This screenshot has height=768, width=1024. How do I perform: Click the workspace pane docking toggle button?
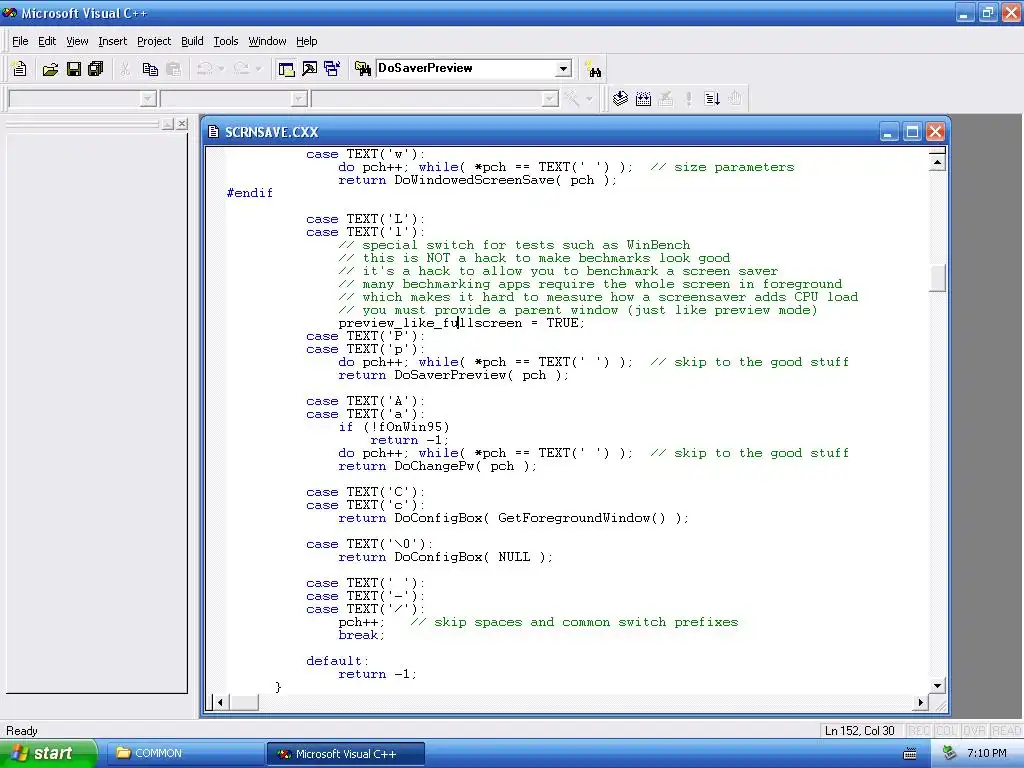click(168, 123)
